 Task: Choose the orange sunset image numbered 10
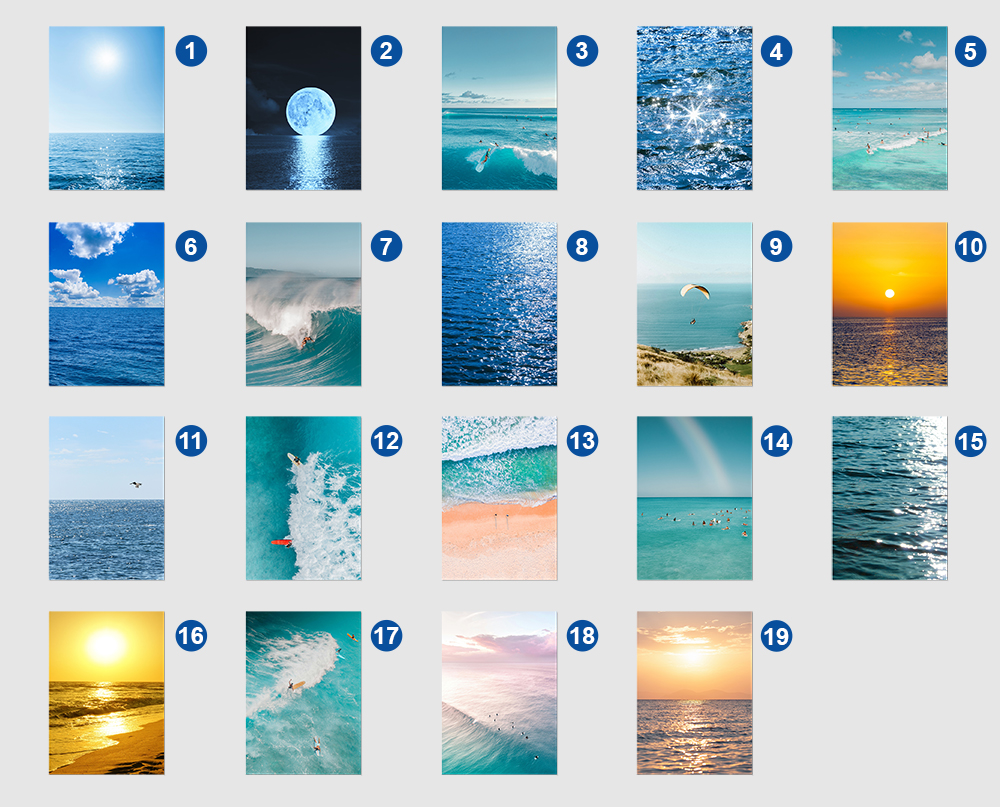(x=890, y=304)
